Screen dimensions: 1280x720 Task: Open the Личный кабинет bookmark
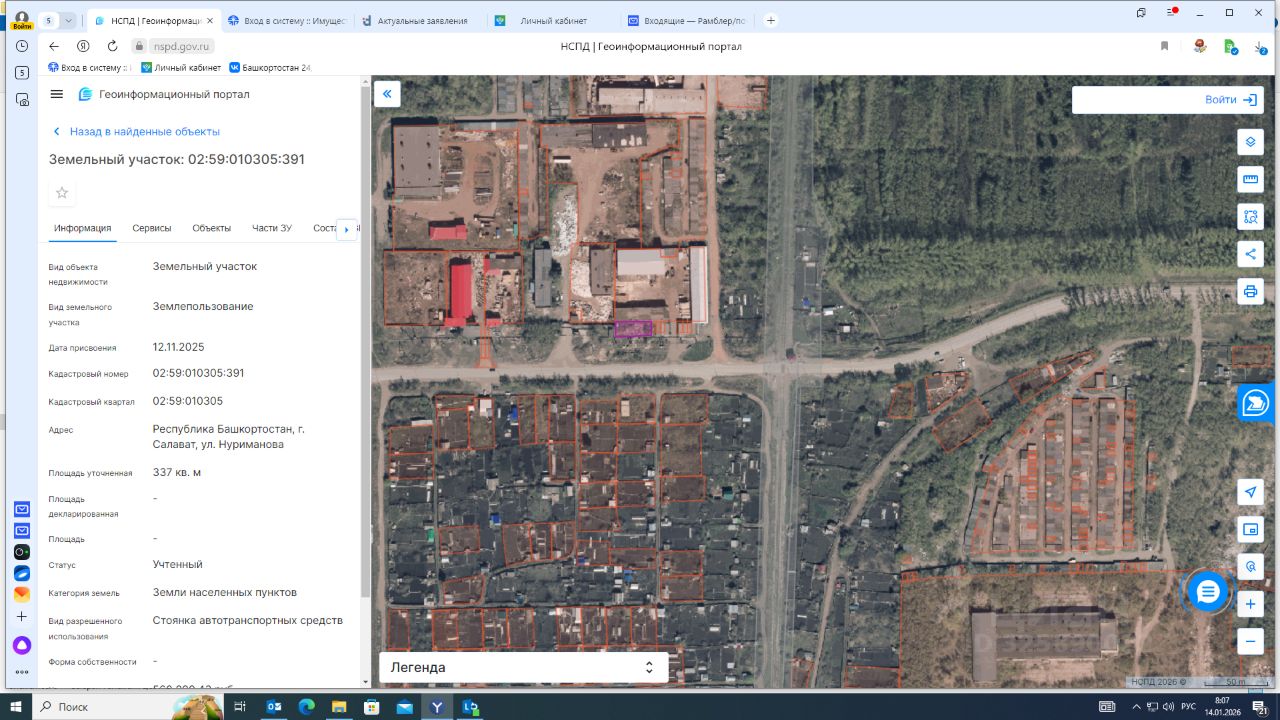[181, 68]
